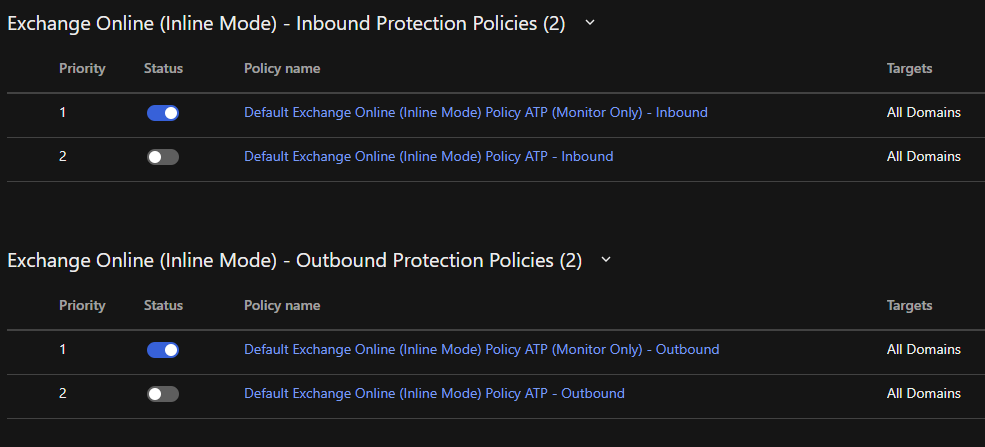Click the Status header in Inbound table
The image size is (985, 447).
tap(164, 69)
